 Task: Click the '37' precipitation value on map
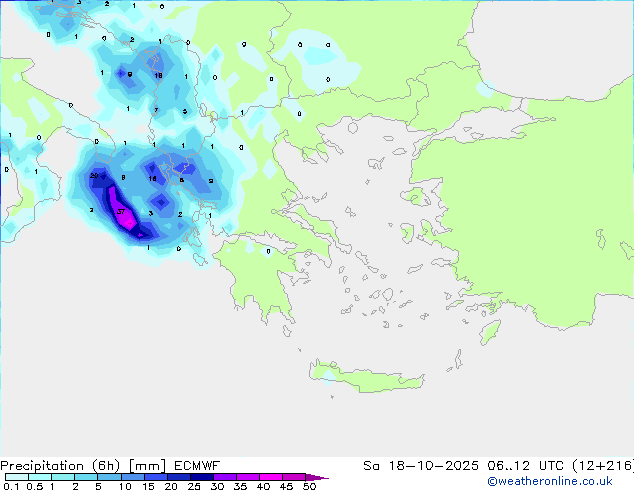click(x=120, y=211)
